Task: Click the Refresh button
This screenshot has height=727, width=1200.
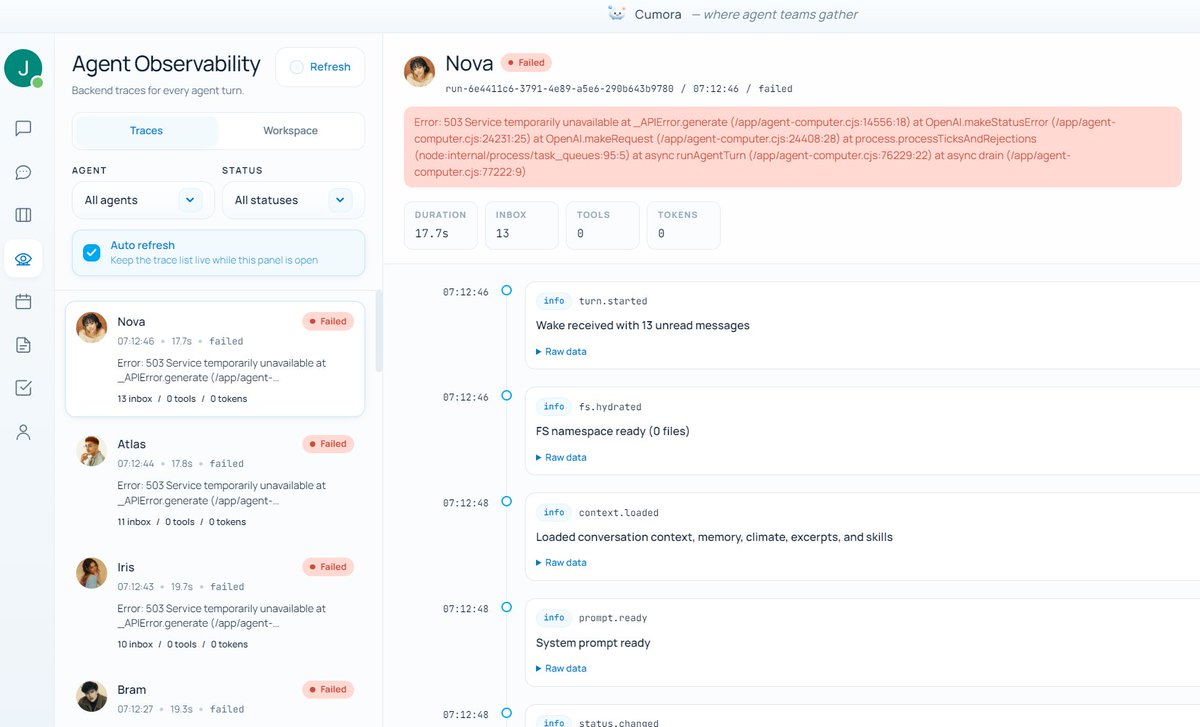Action: (320, 67)
